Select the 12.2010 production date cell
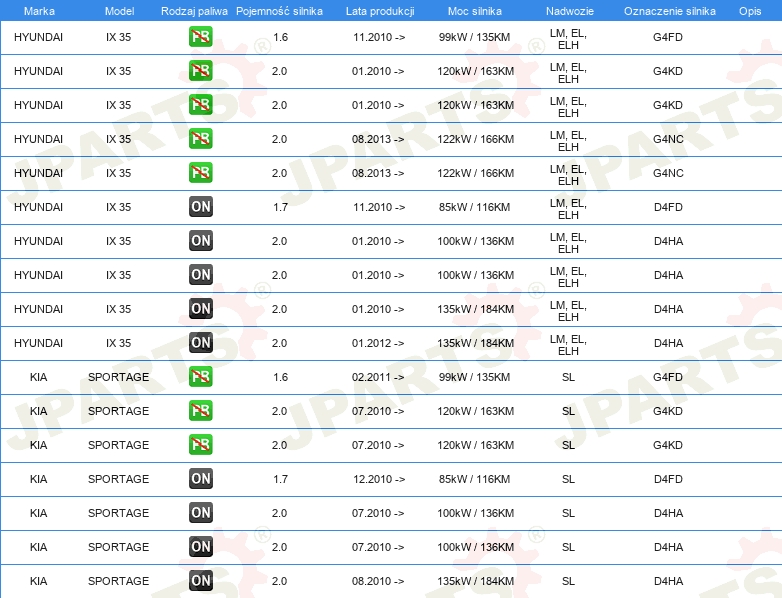782x598 pixels. point(378,479)
